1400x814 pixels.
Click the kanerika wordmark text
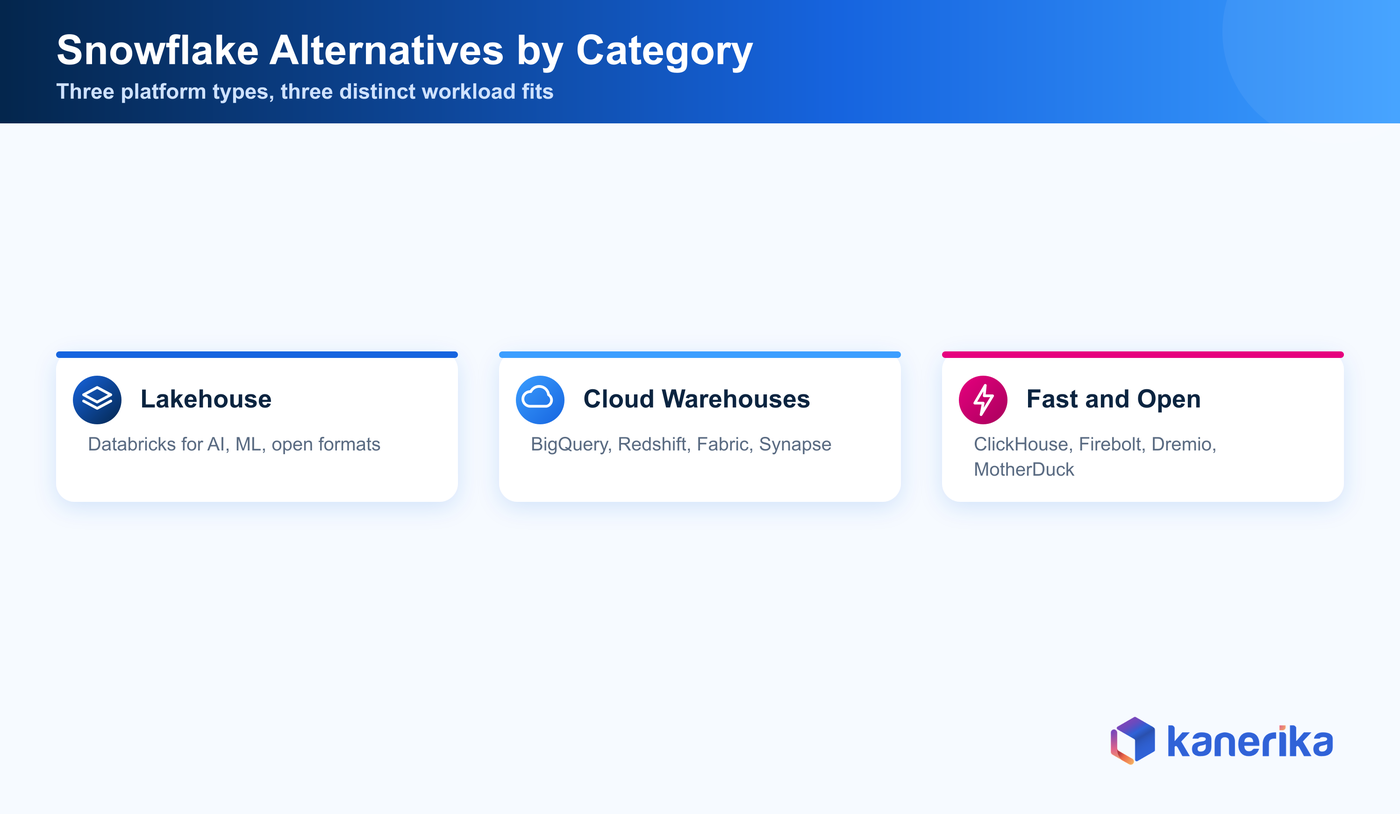1250,742
